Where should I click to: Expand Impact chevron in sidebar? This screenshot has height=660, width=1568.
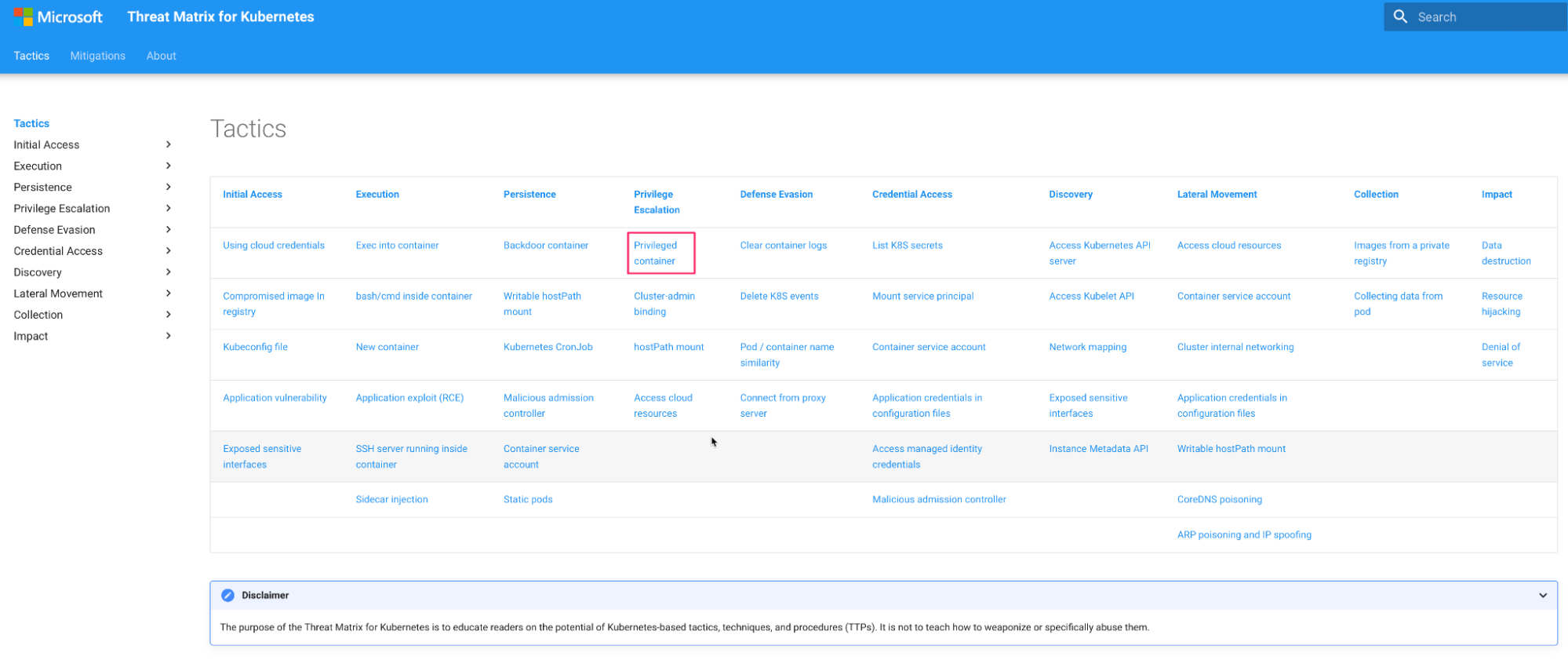[x=168, y=335]
